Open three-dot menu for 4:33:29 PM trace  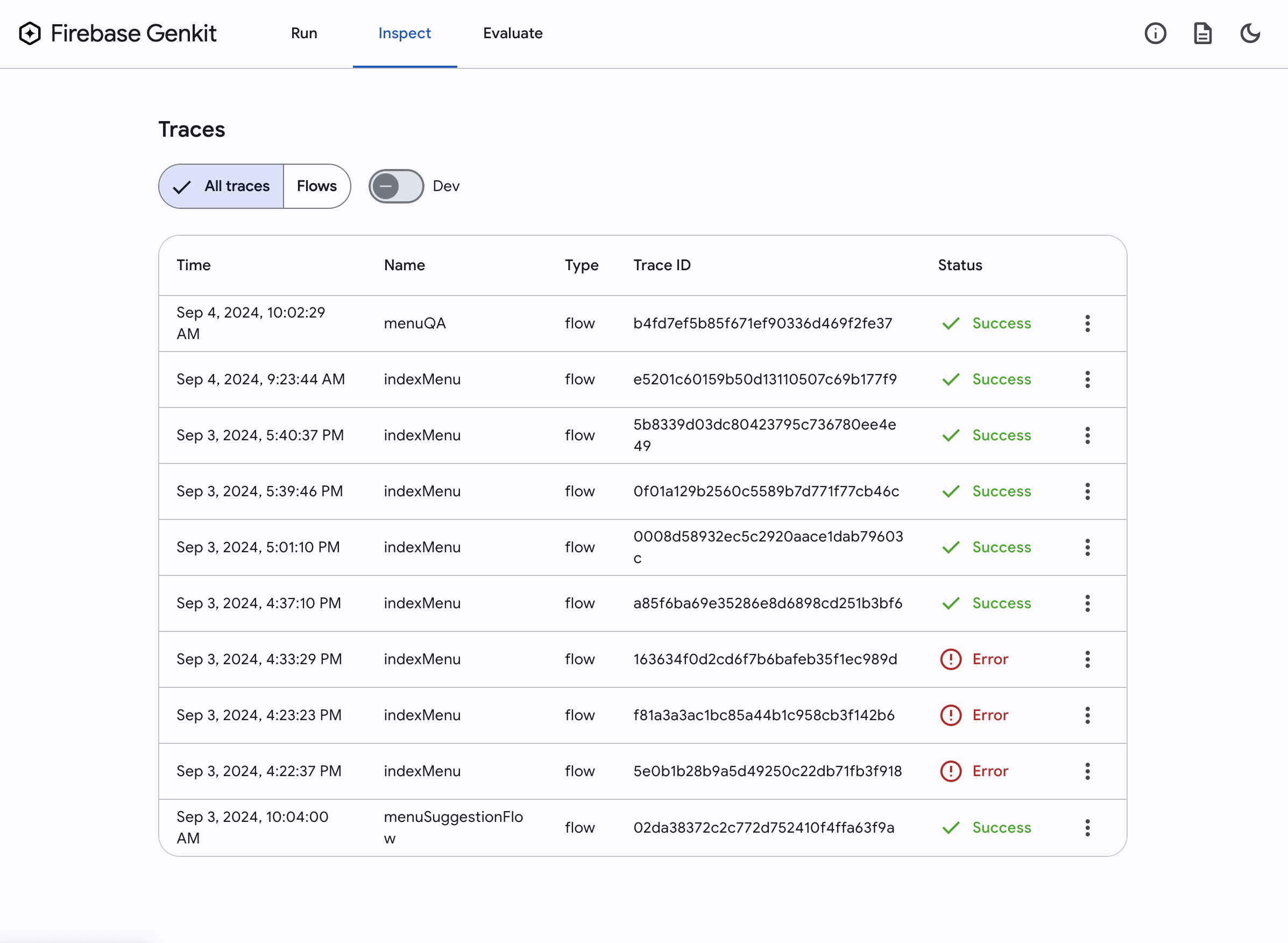[x=1087, y=659]
